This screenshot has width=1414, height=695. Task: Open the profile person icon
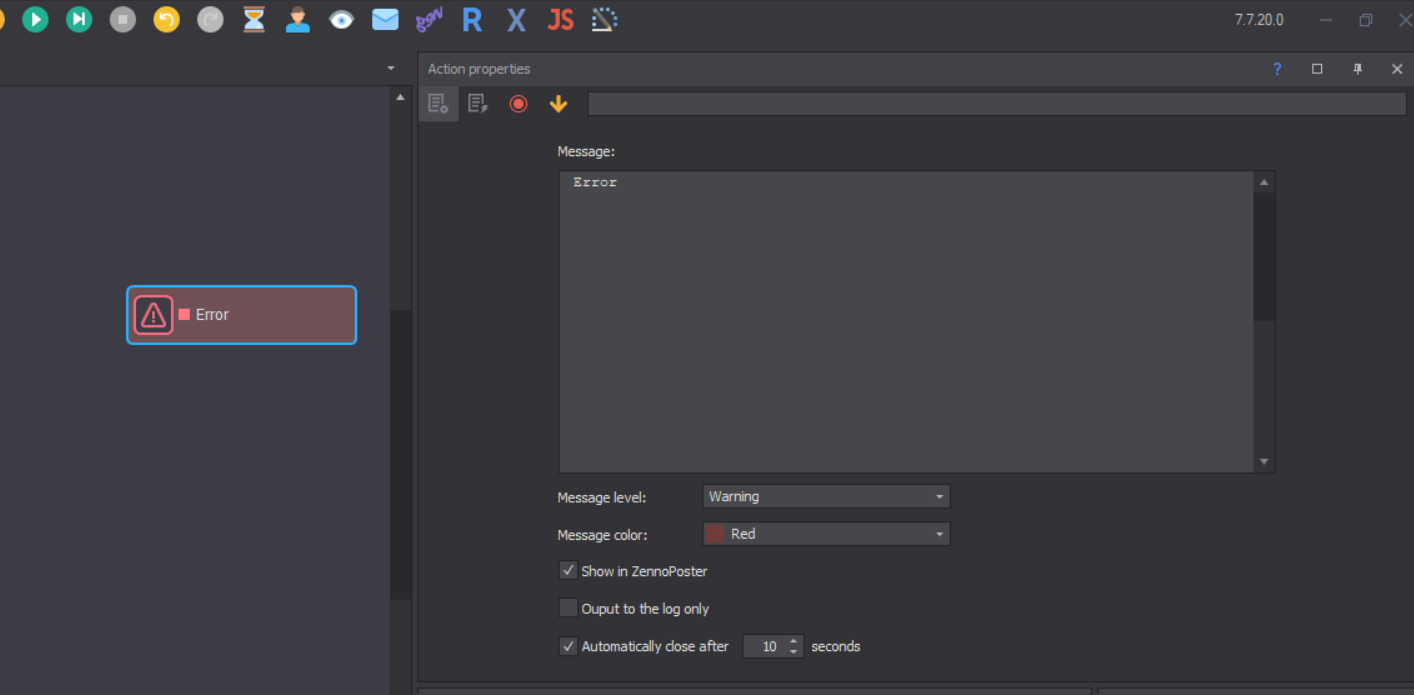pos(298,19)
